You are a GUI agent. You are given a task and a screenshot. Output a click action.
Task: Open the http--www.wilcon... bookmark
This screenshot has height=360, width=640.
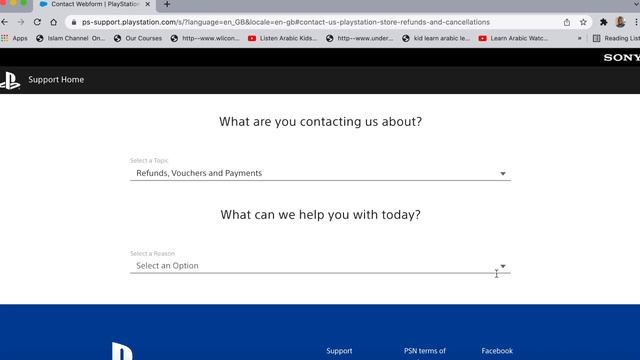(x=205, y=38)
